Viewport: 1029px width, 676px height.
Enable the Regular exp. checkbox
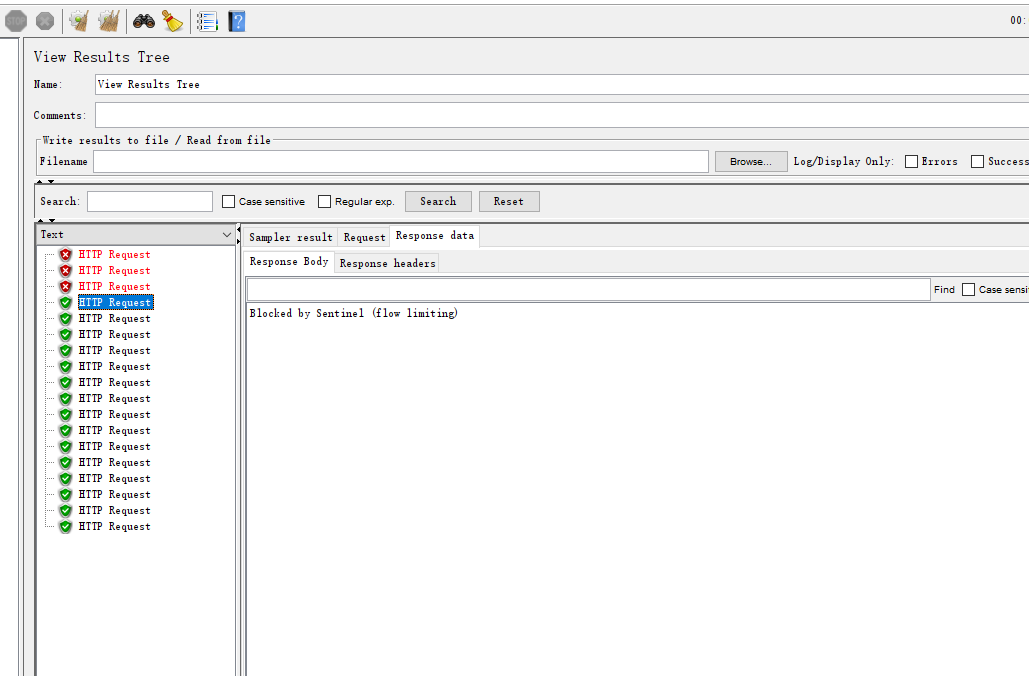tap(324, 201)
